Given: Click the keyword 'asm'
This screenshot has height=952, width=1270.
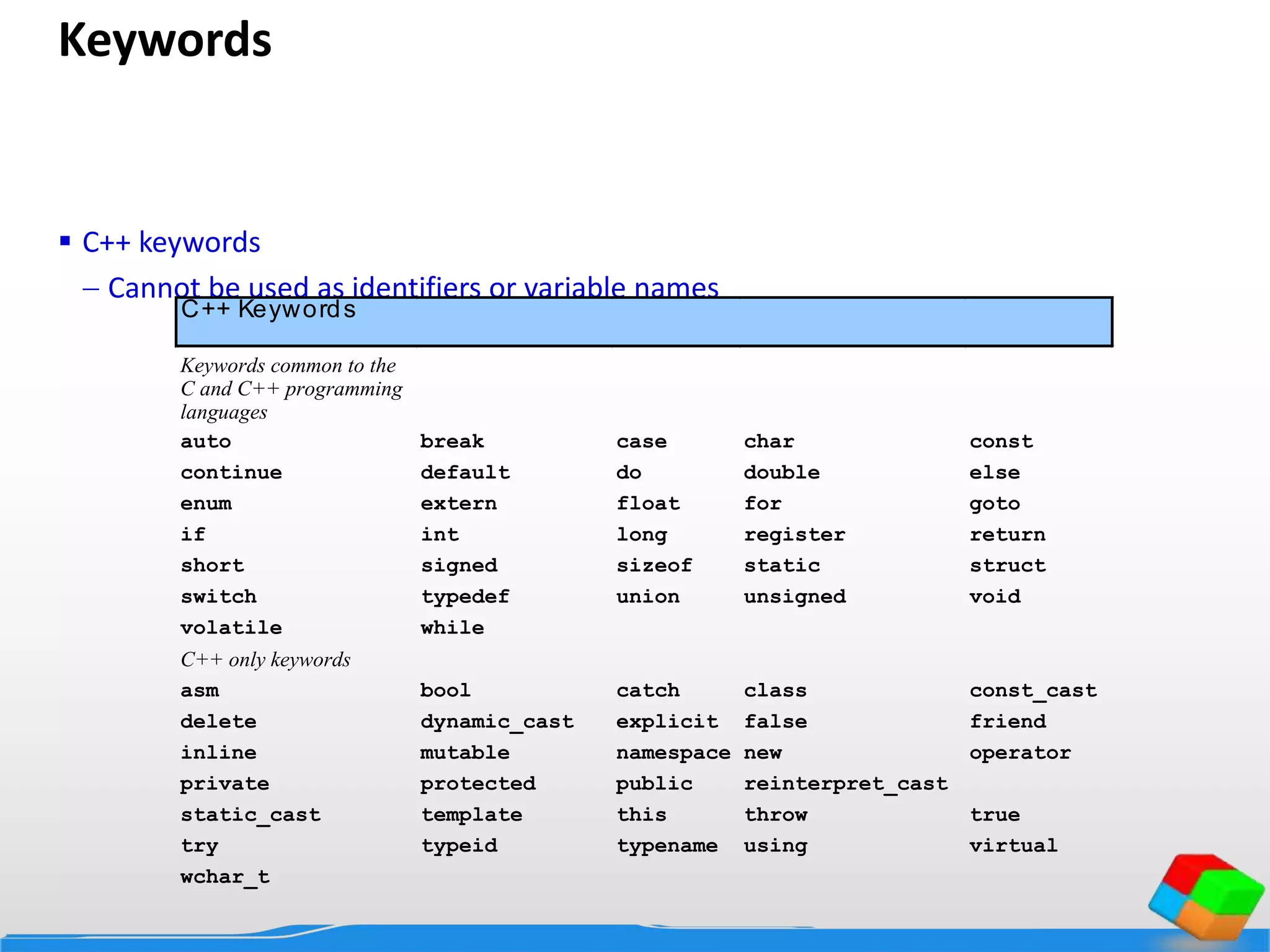Looking at the screenshot, I should tap(200, 691).
